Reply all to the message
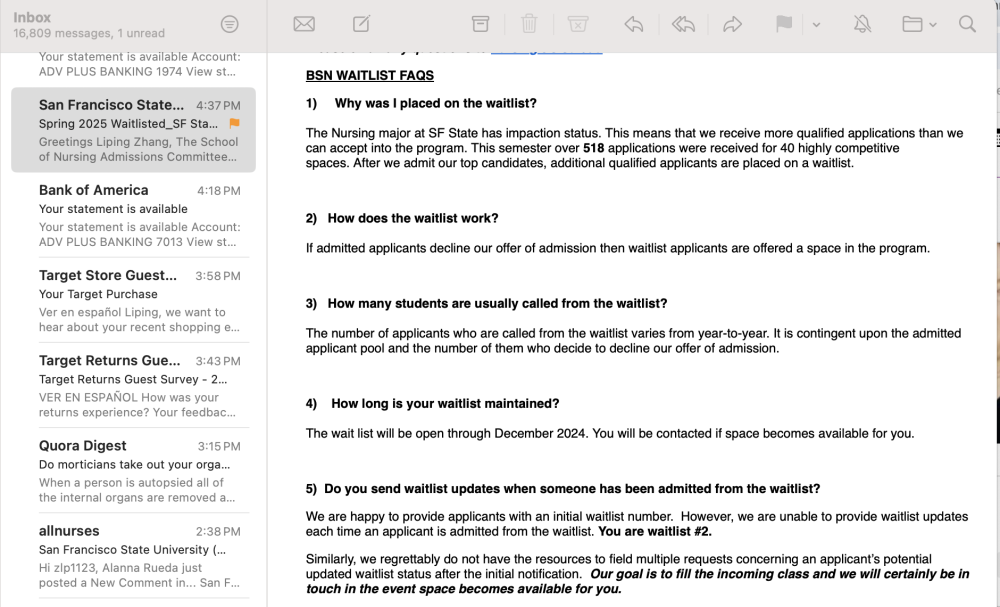Viewport: 1000px width, 607px height. coord(683,24)
